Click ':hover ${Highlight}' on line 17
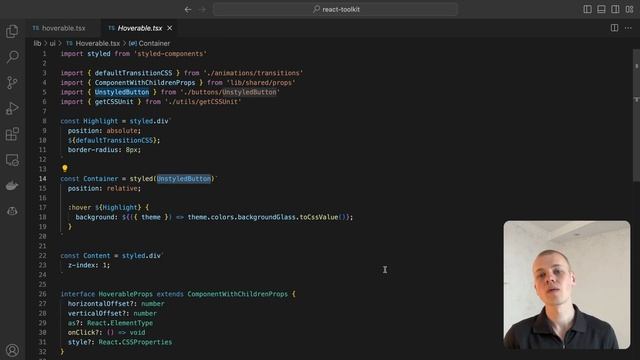The image size is (640, 360). coord(104,208)
